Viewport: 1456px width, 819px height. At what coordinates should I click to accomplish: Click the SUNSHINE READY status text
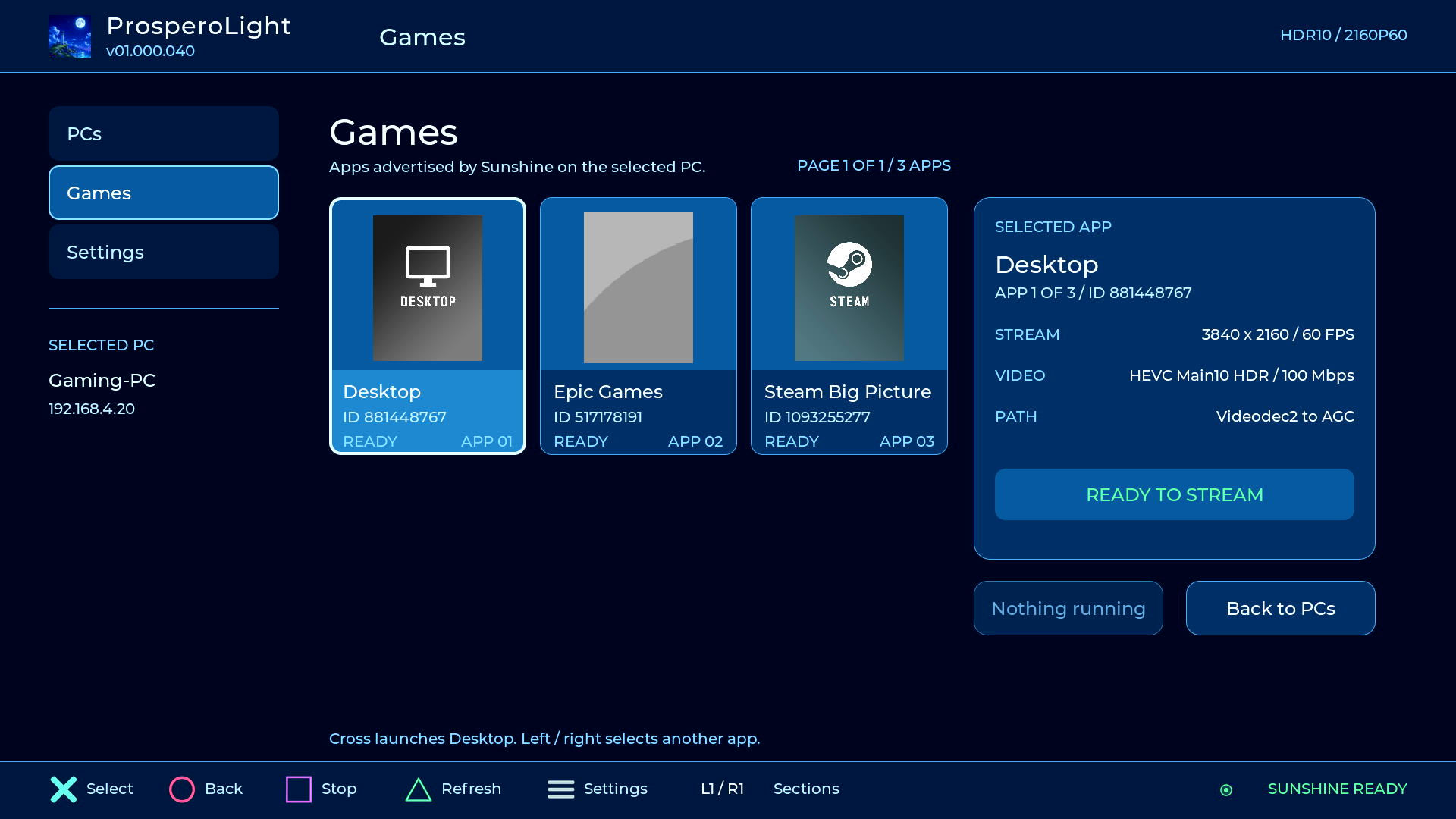click(1338, 789)
